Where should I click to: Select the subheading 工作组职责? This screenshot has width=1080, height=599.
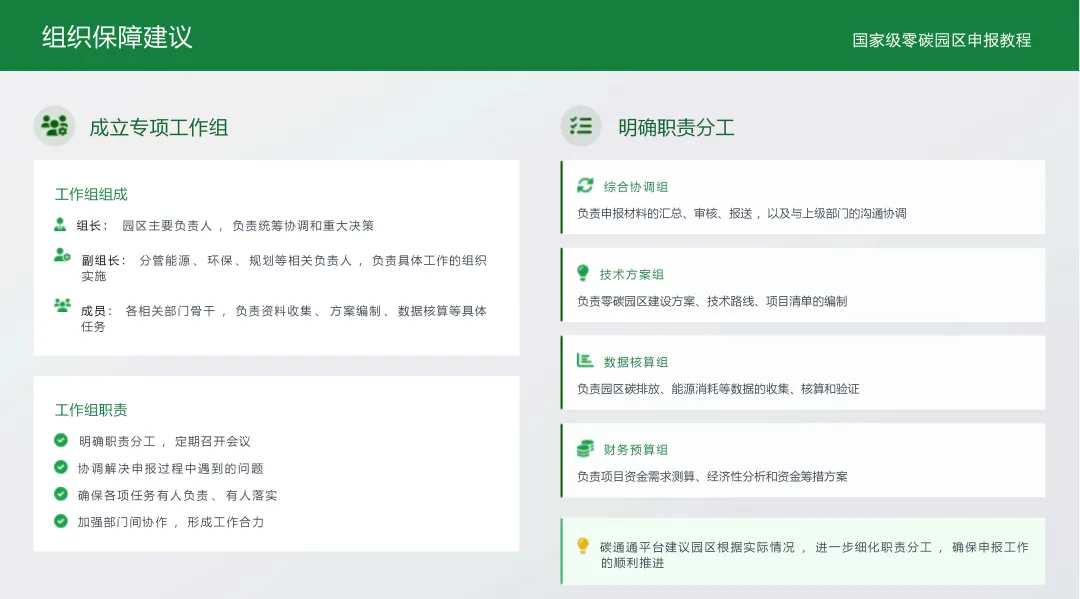click(x=91, y=410)
